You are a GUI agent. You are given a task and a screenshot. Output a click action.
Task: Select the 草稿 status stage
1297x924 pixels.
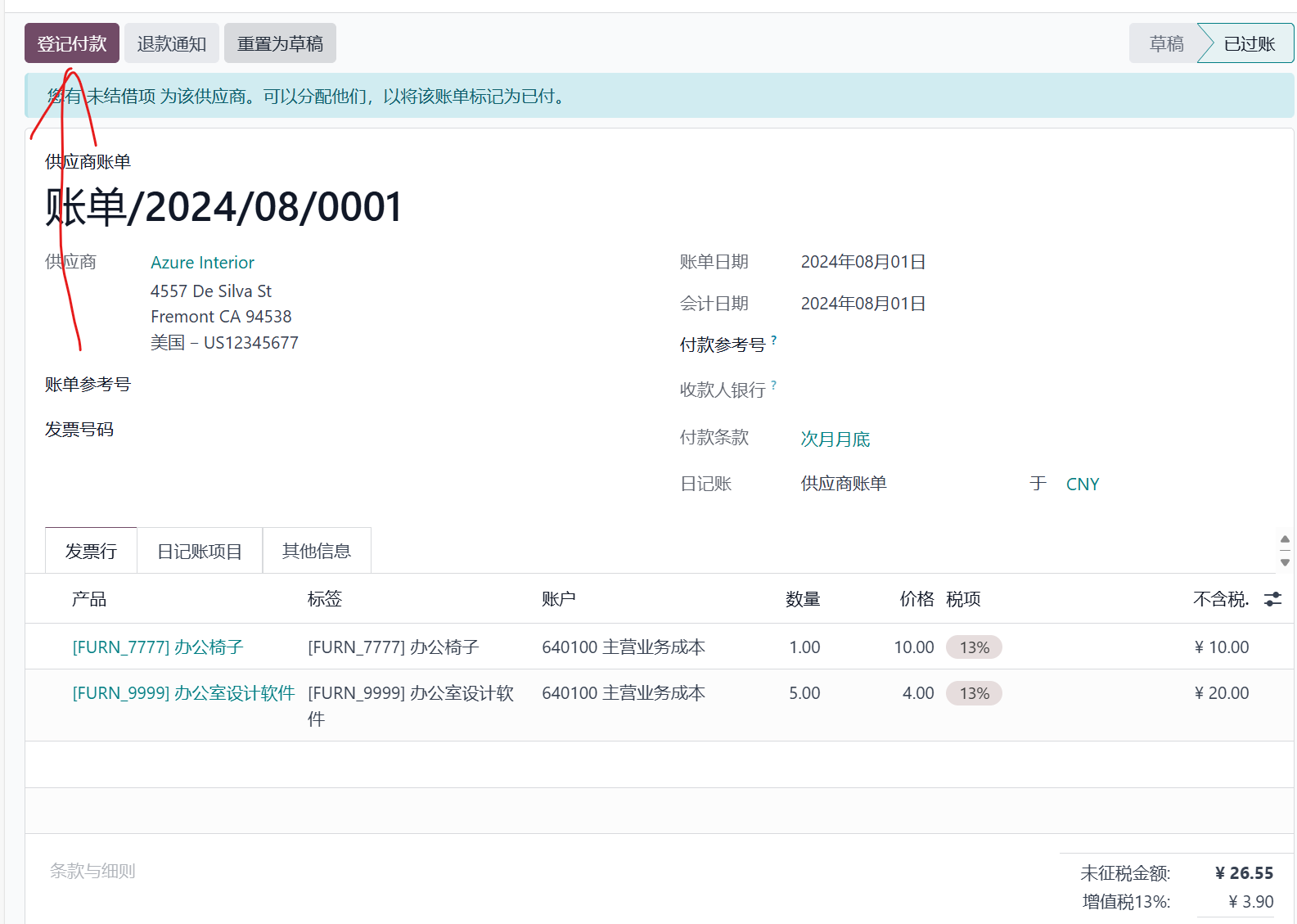(1165, 43)
